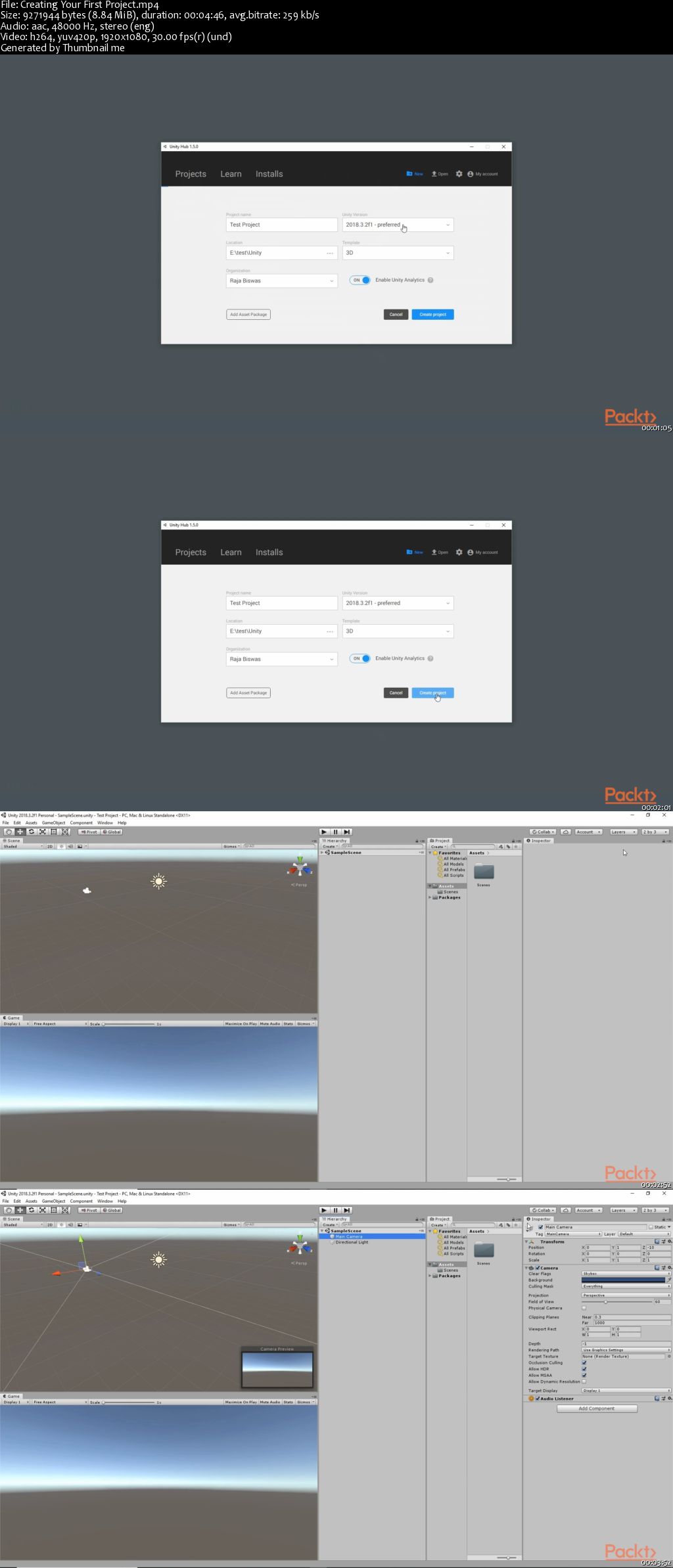This screenshot has width=673, height=1568.
Task: Open the Window menu in the 00:03:52 frame
Action: [105, 1201]
